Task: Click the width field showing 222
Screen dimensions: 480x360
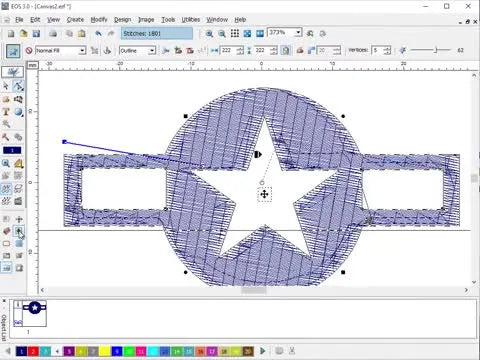Action: [228, 50]
